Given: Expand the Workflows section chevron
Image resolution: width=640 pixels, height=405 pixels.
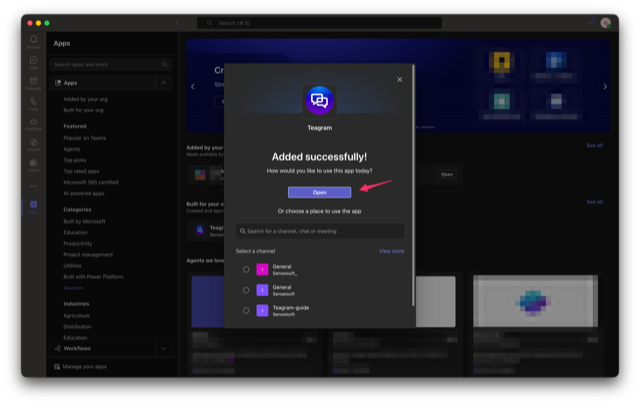Looking at the screenshot, I should tap(164, 349).
